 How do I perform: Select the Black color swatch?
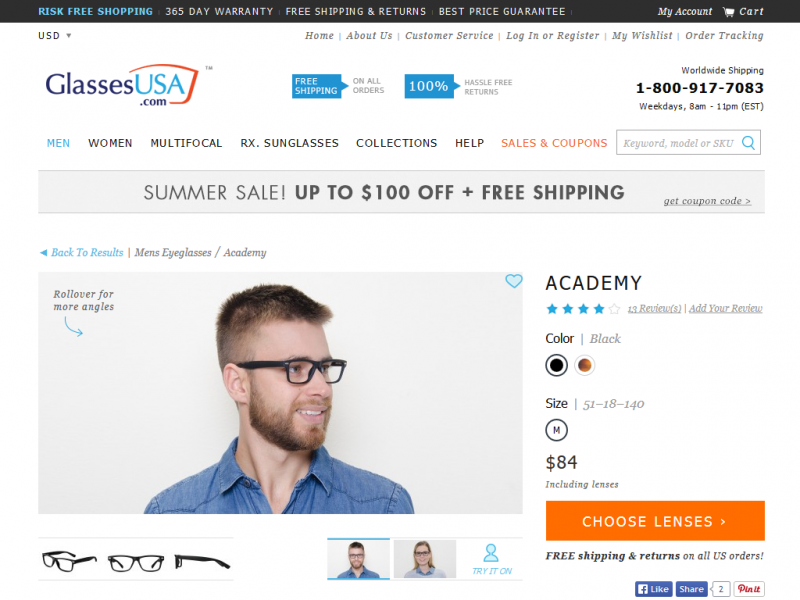click(556, 365)
